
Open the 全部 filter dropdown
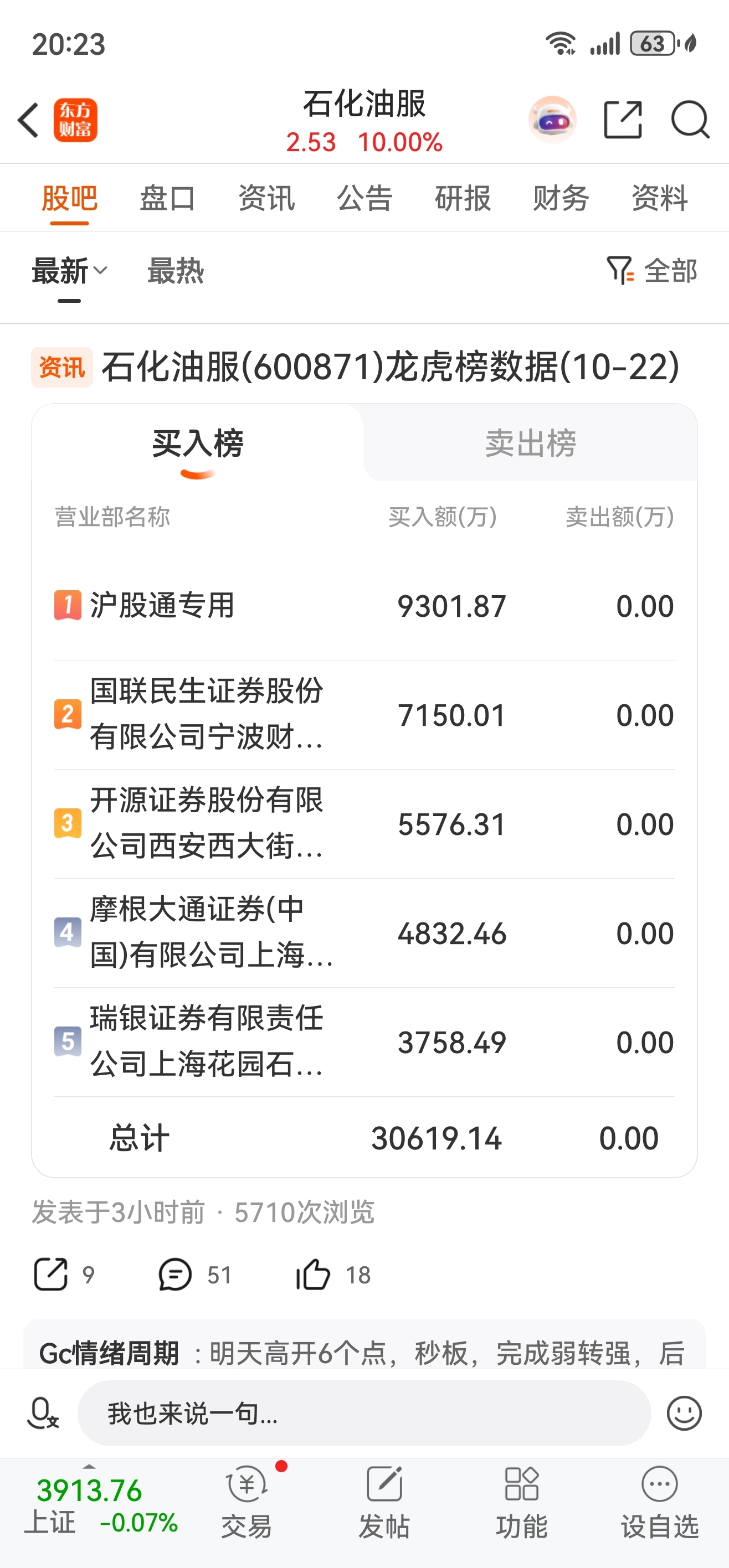[x=652, y=271]
